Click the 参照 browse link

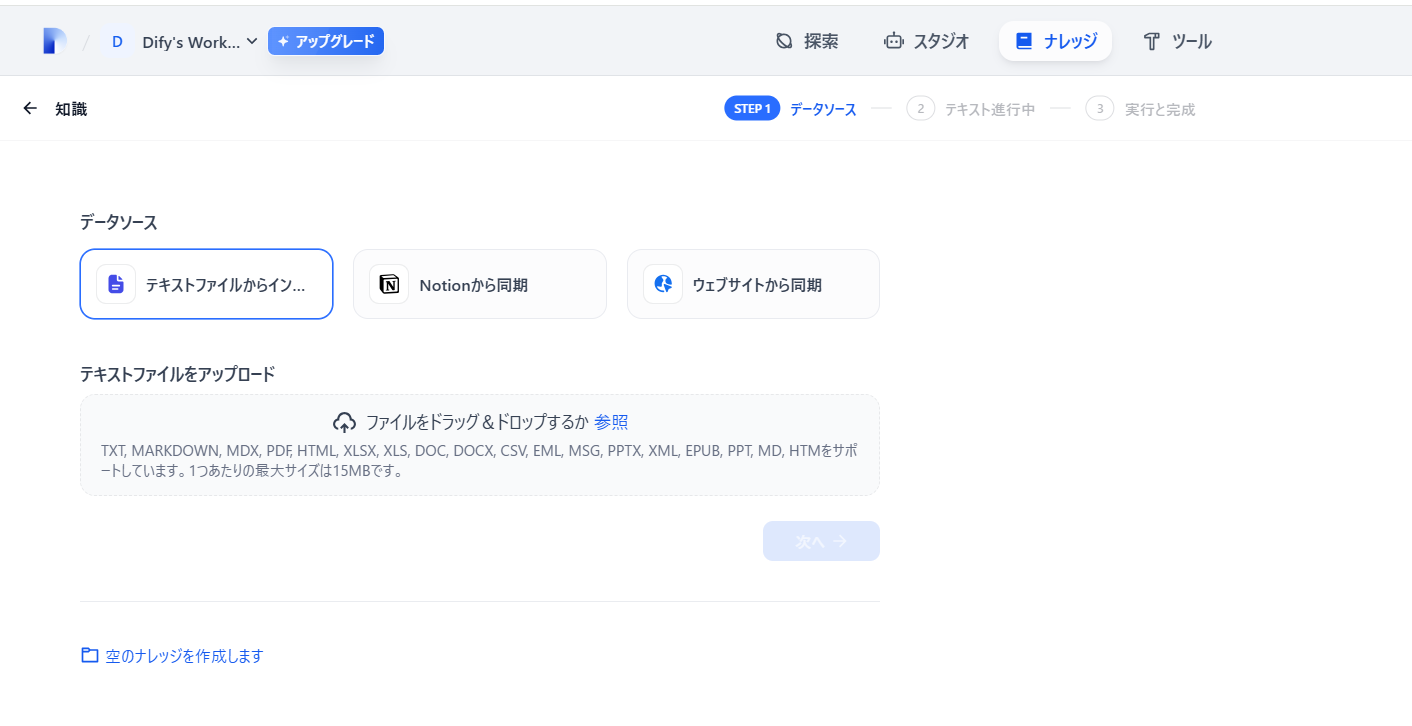click(x=611, y=422)
